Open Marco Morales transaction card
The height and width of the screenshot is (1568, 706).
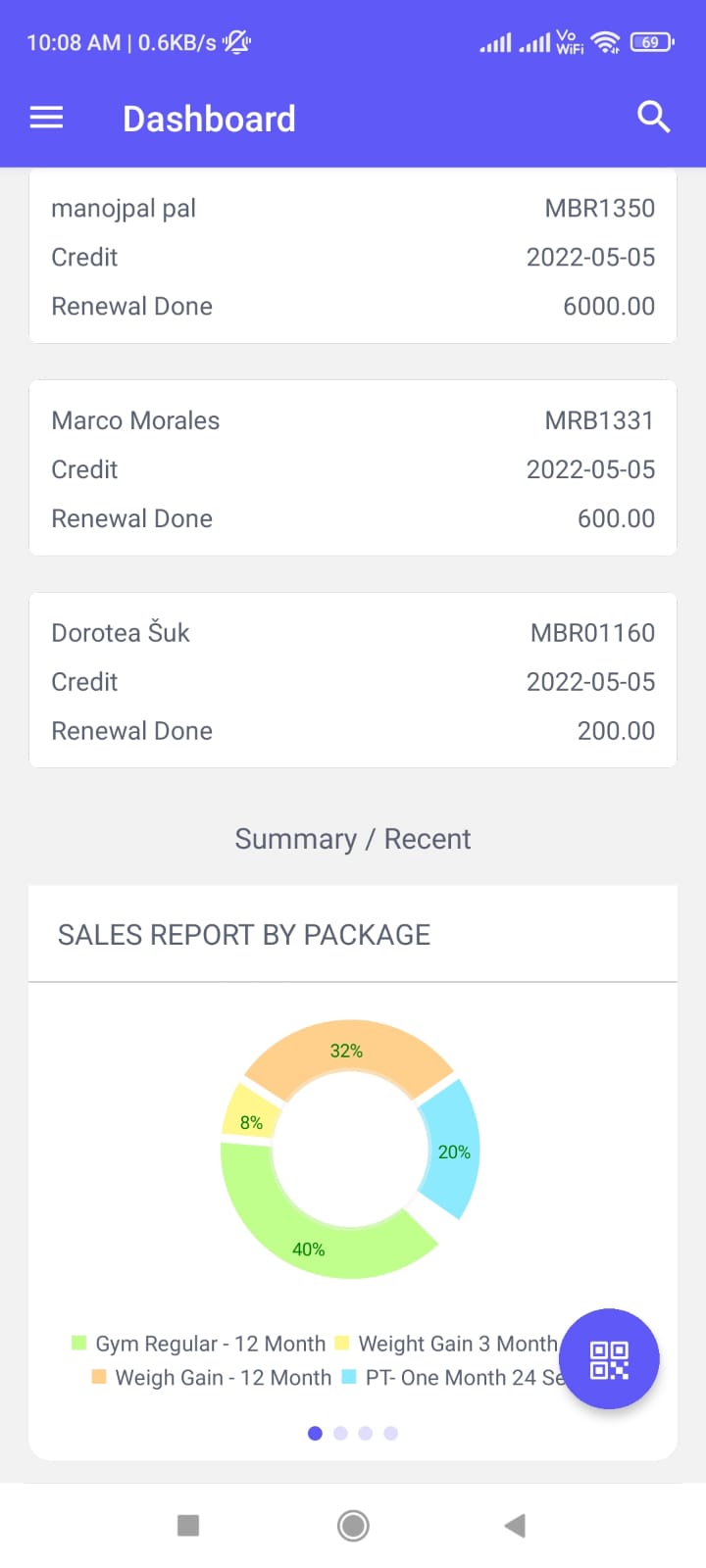[353, 468]
